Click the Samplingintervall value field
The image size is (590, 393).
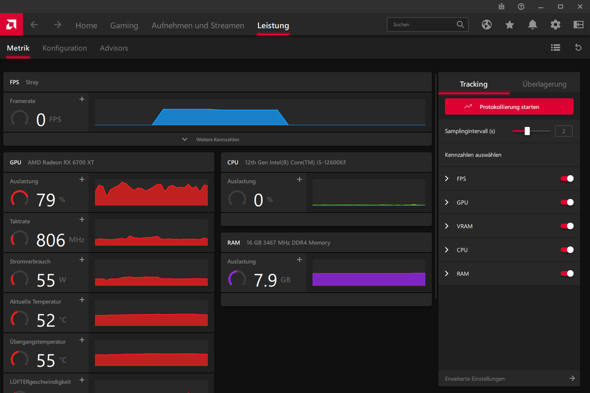(563, 131)
